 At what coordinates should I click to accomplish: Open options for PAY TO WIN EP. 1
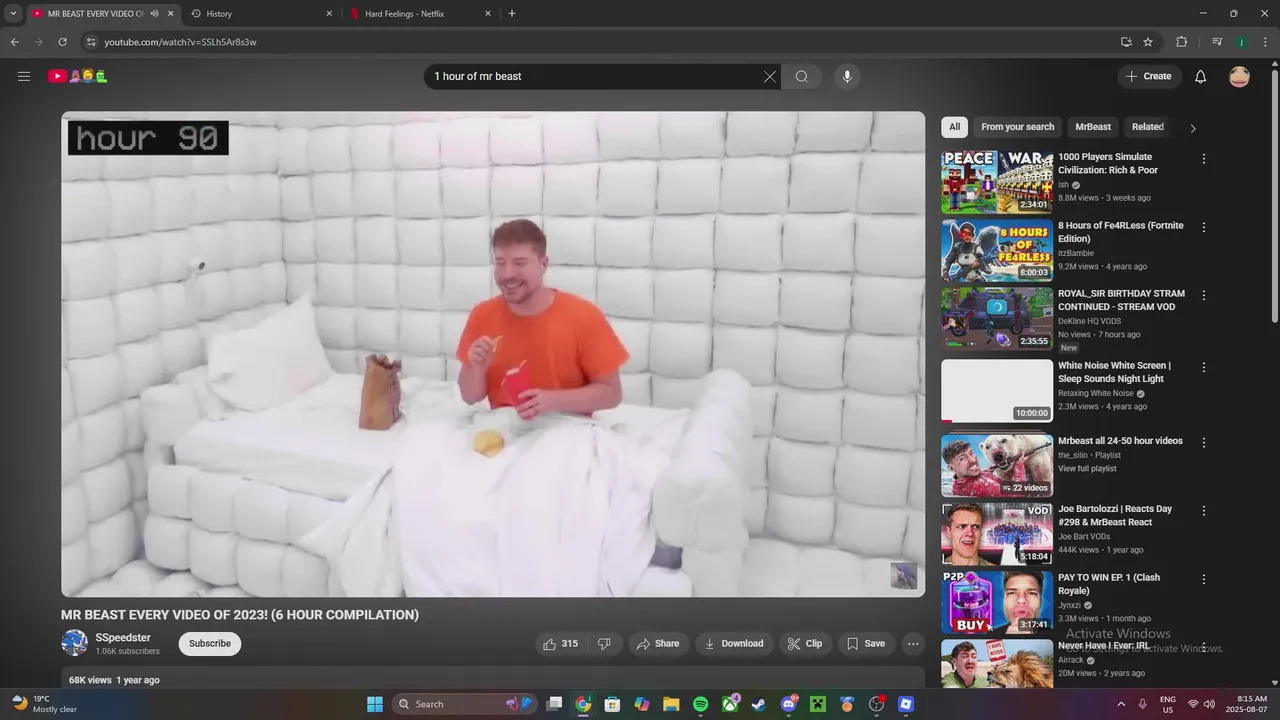click(x=1204, y=579)
